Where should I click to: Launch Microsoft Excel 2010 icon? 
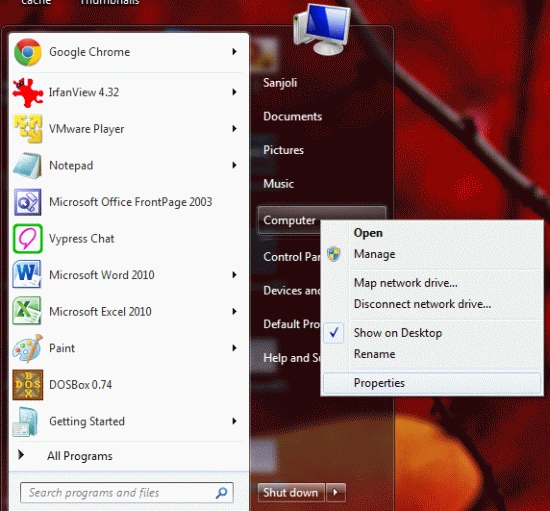[27, 311]
